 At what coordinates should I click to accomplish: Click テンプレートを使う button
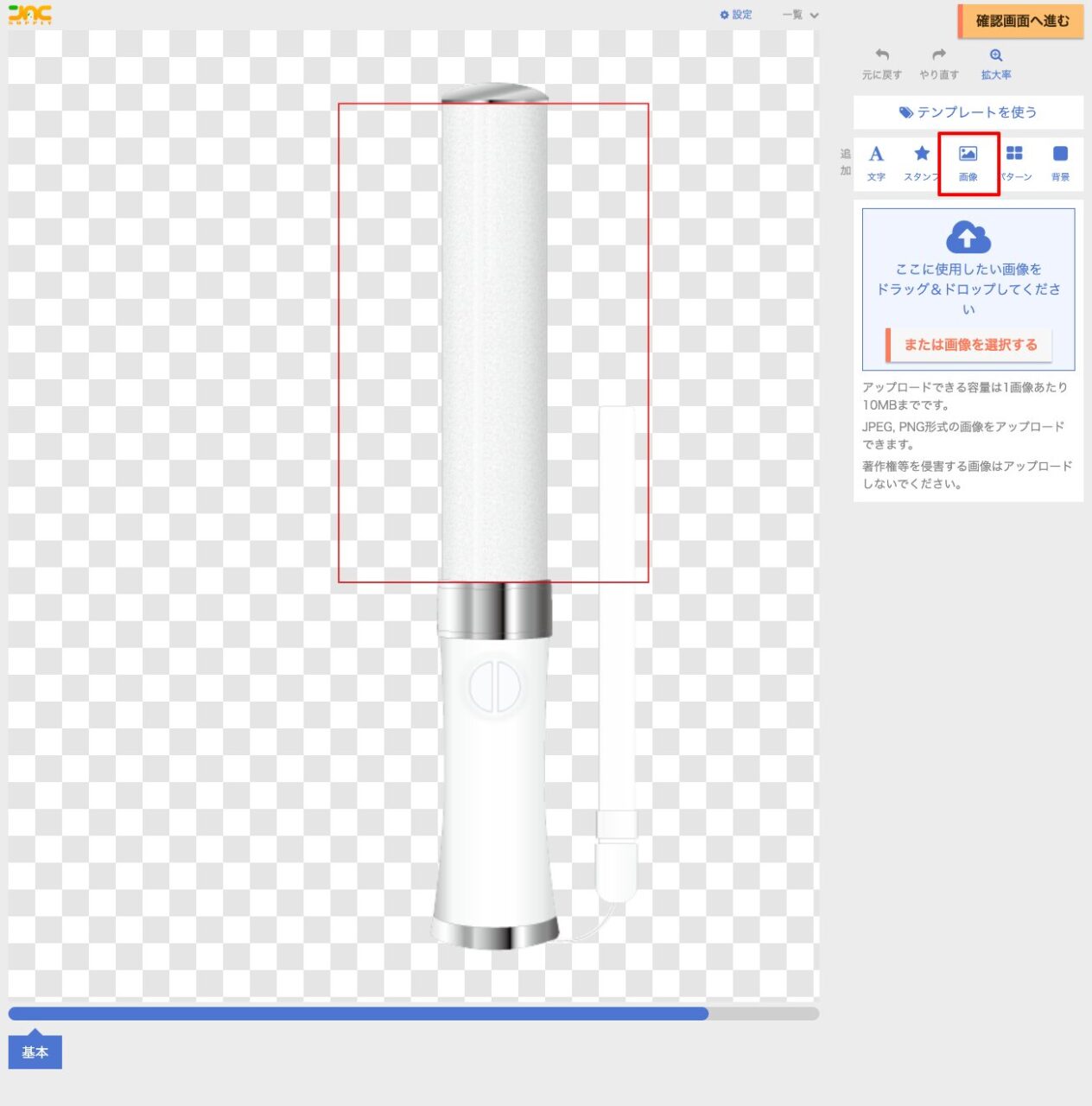point(968,112)
